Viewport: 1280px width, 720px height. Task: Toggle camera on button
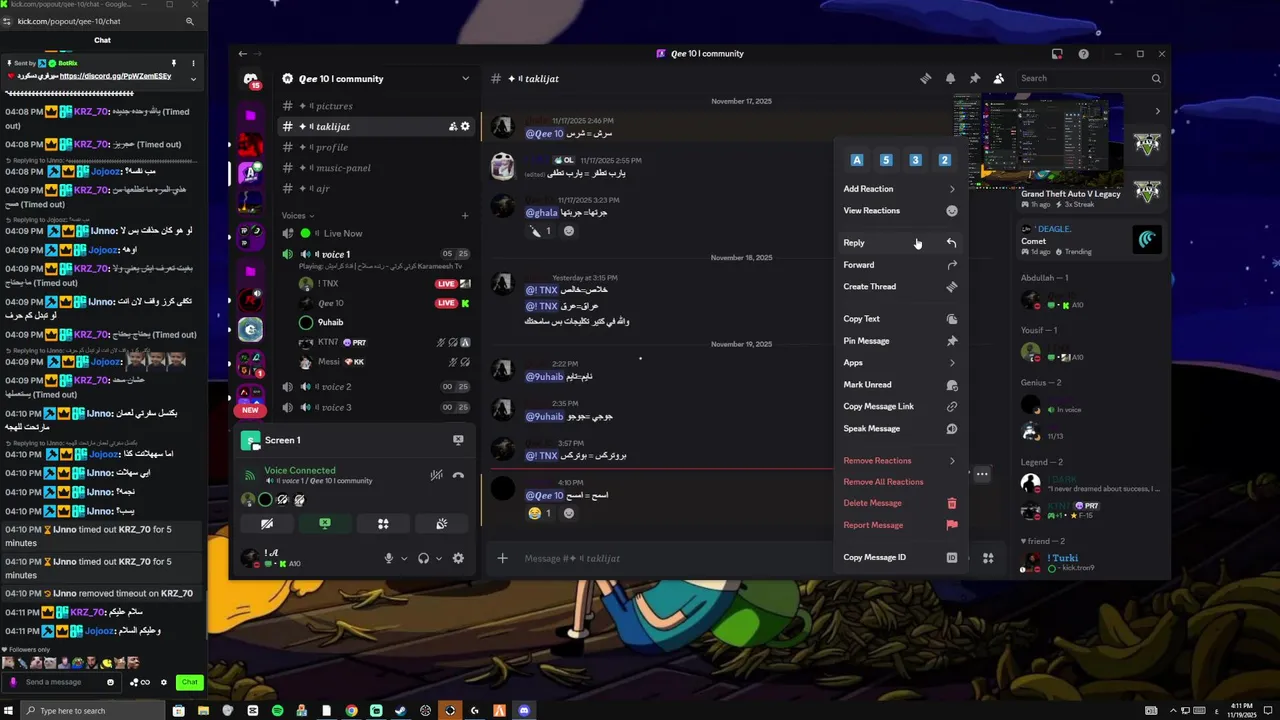click(267, 523)
